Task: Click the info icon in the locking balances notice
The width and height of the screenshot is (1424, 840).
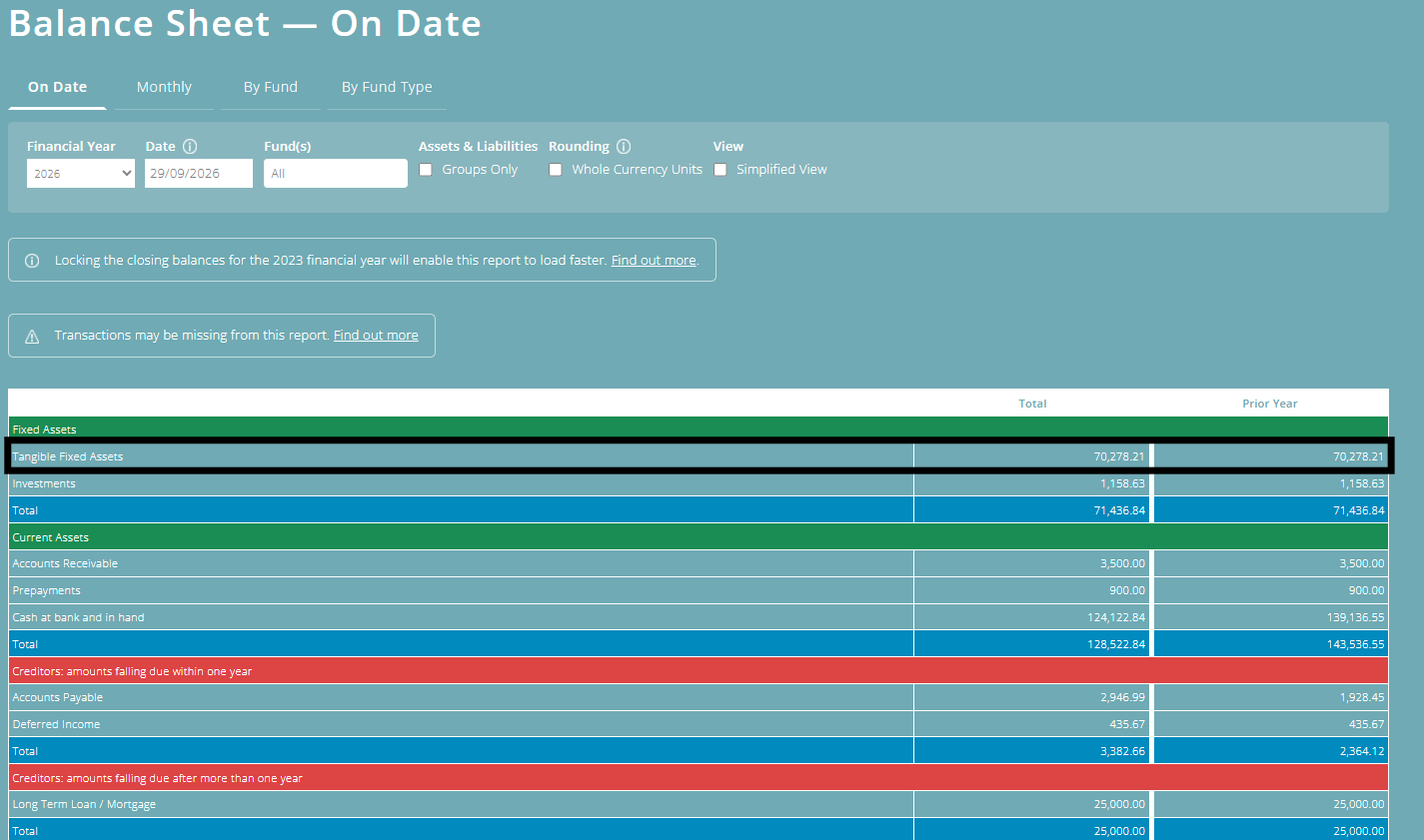Action: coord(32,261)
